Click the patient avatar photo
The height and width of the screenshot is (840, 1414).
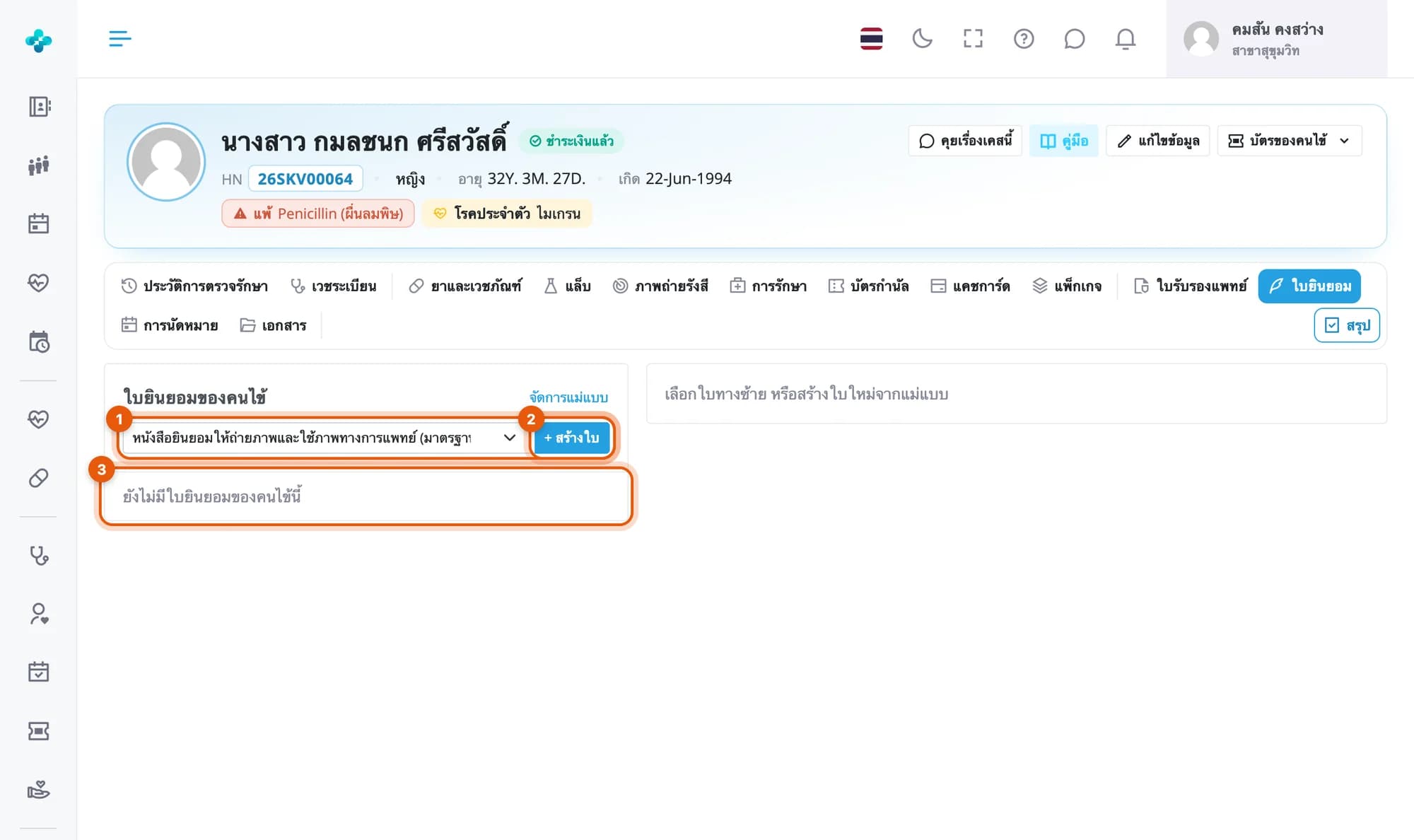coord(166,162)
